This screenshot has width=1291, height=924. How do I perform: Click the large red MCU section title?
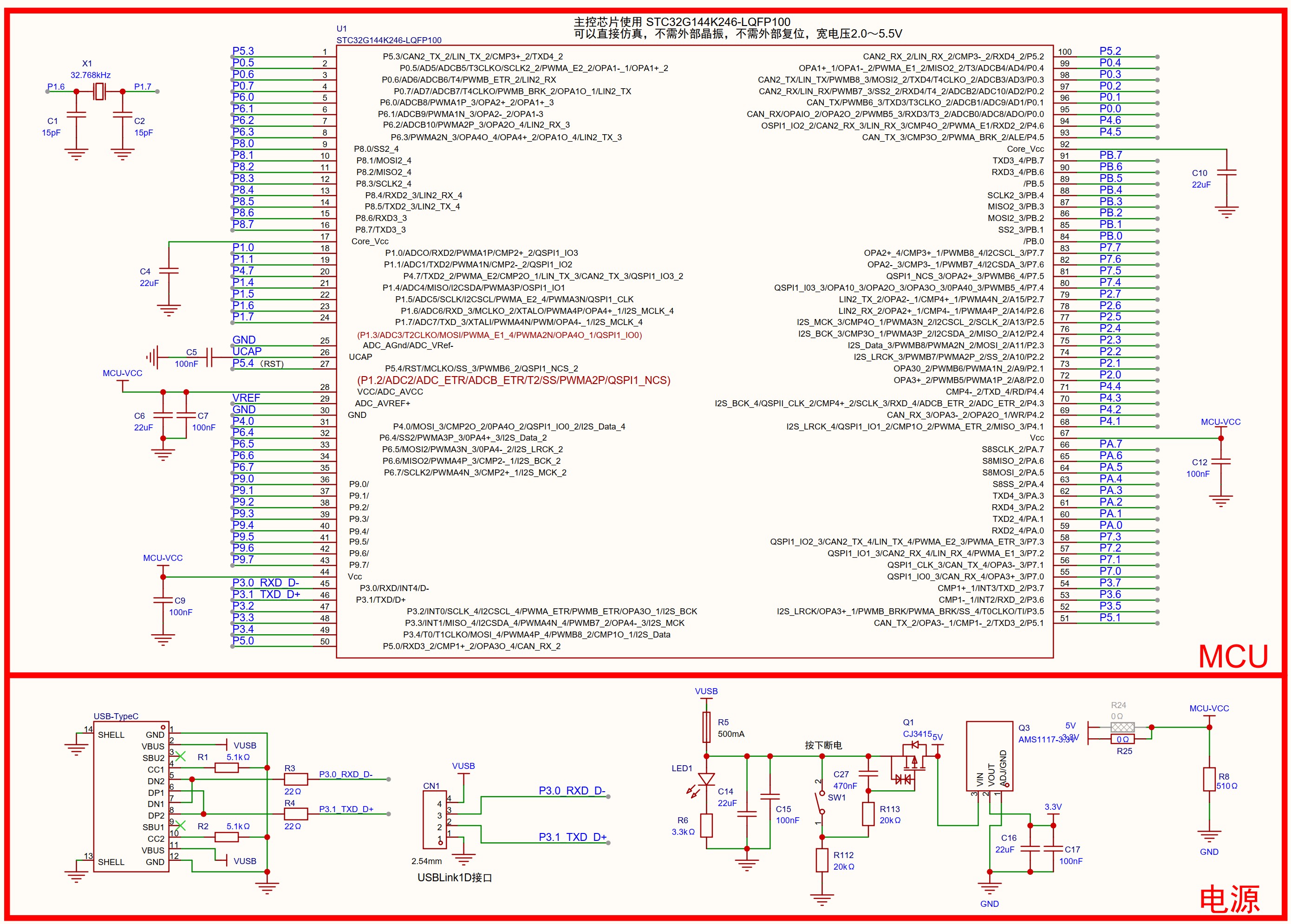[x=1232, y=657]
